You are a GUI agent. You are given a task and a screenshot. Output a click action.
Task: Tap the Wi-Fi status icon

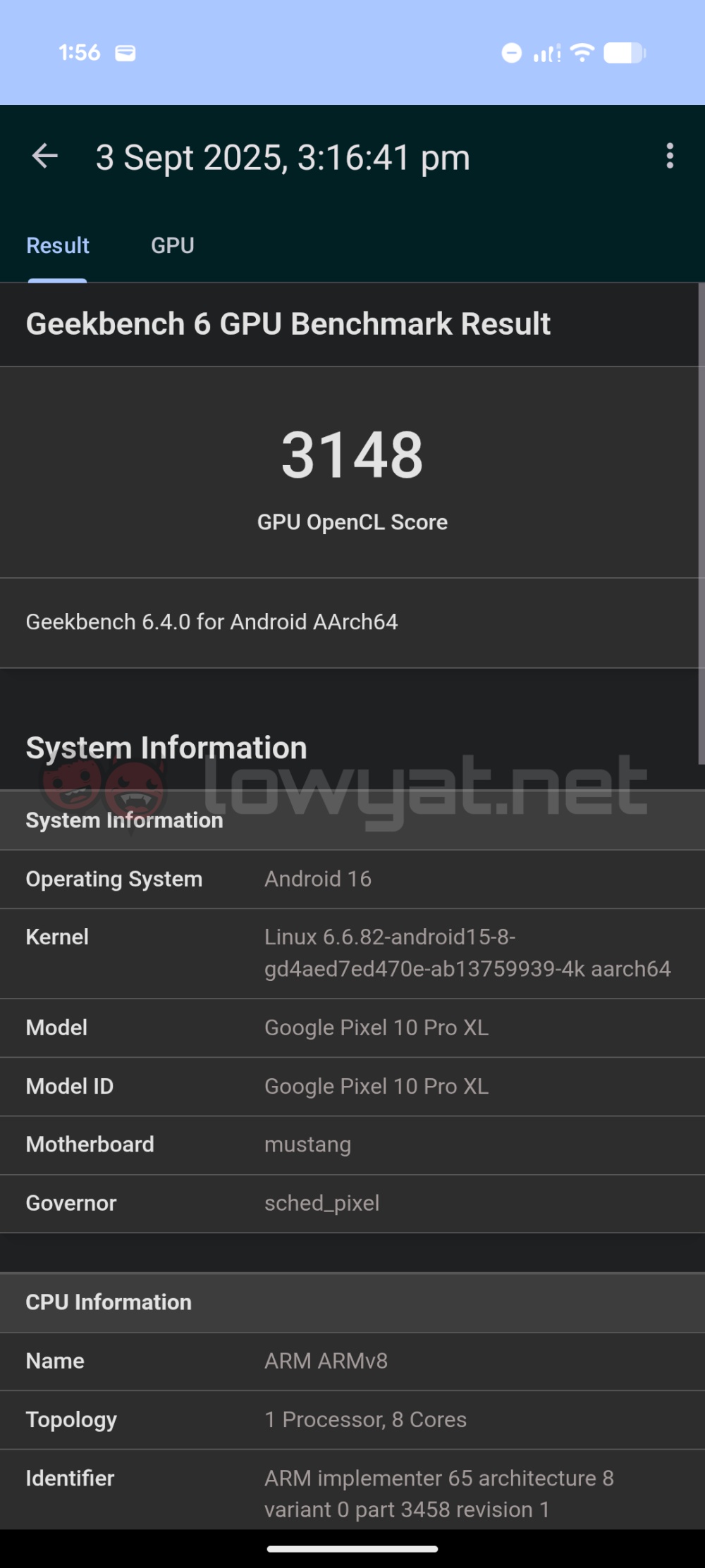(x=582, y=53)
